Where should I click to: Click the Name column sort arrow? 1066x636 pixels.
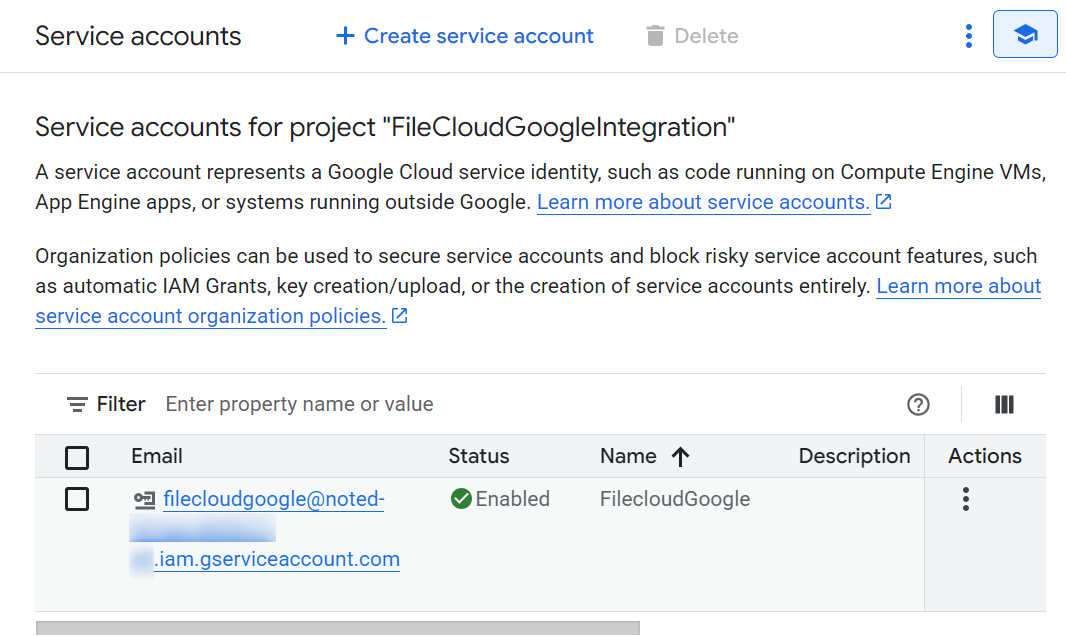(681, 457)
